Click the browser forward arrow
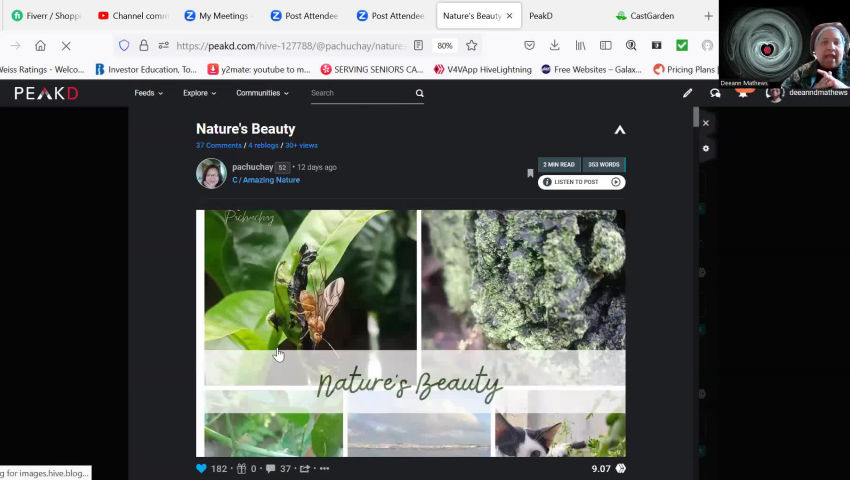 point(15,46)
